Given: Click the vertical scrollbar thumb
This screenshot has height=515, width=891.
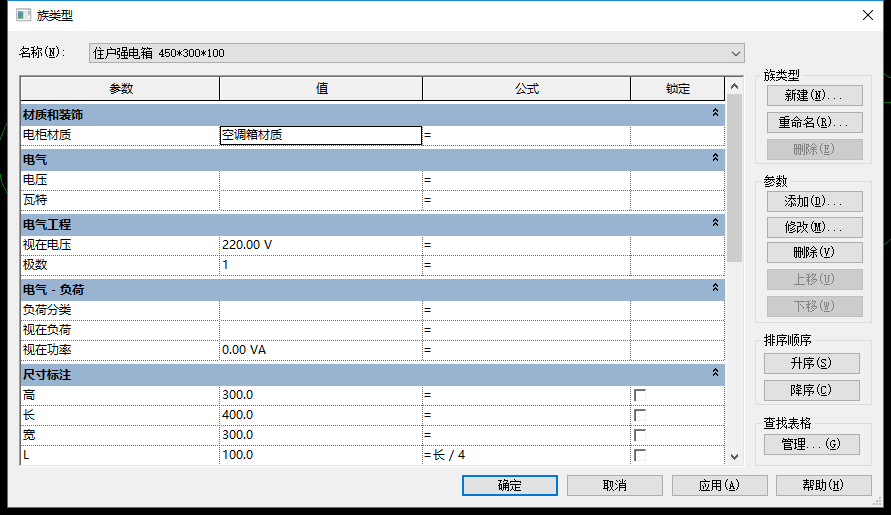Looking at the screenshot, I should point(734,178).
